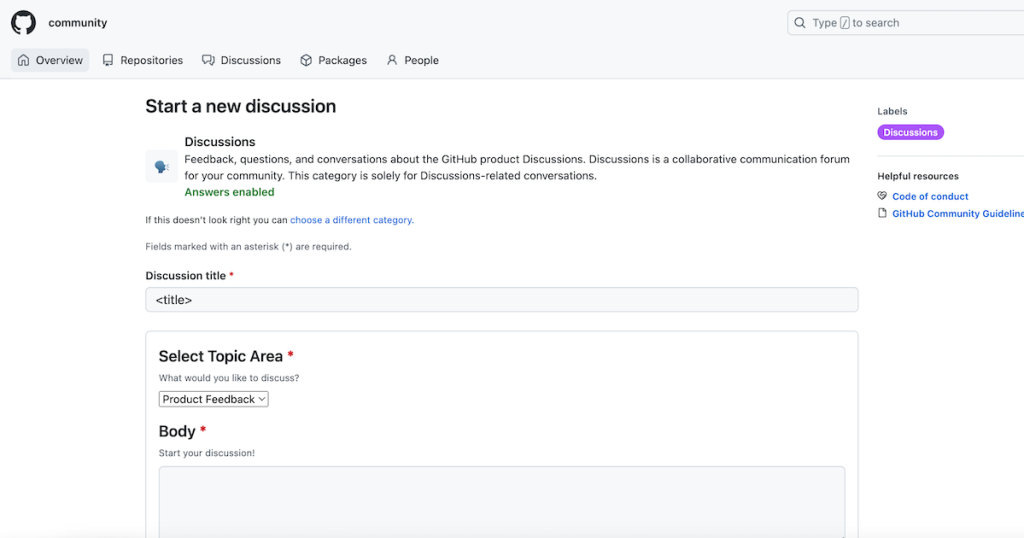This screenshot has height=538, width=1024.
Task: Click the GitHub logo icon
Action: click(x=23, y=22)
